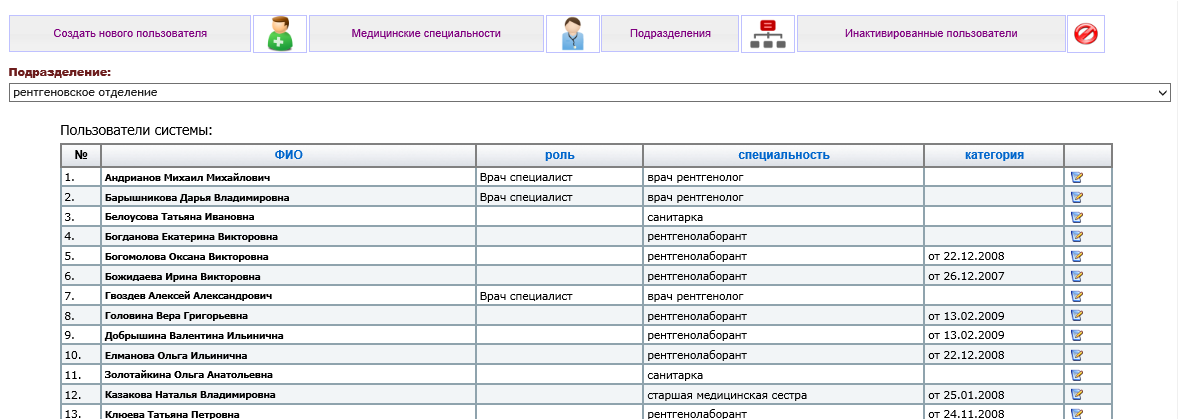Screen dimensions: 1178x419
Task: Click the green plus add-user icon
Action: pyautogui.click(x=279, y=34)
